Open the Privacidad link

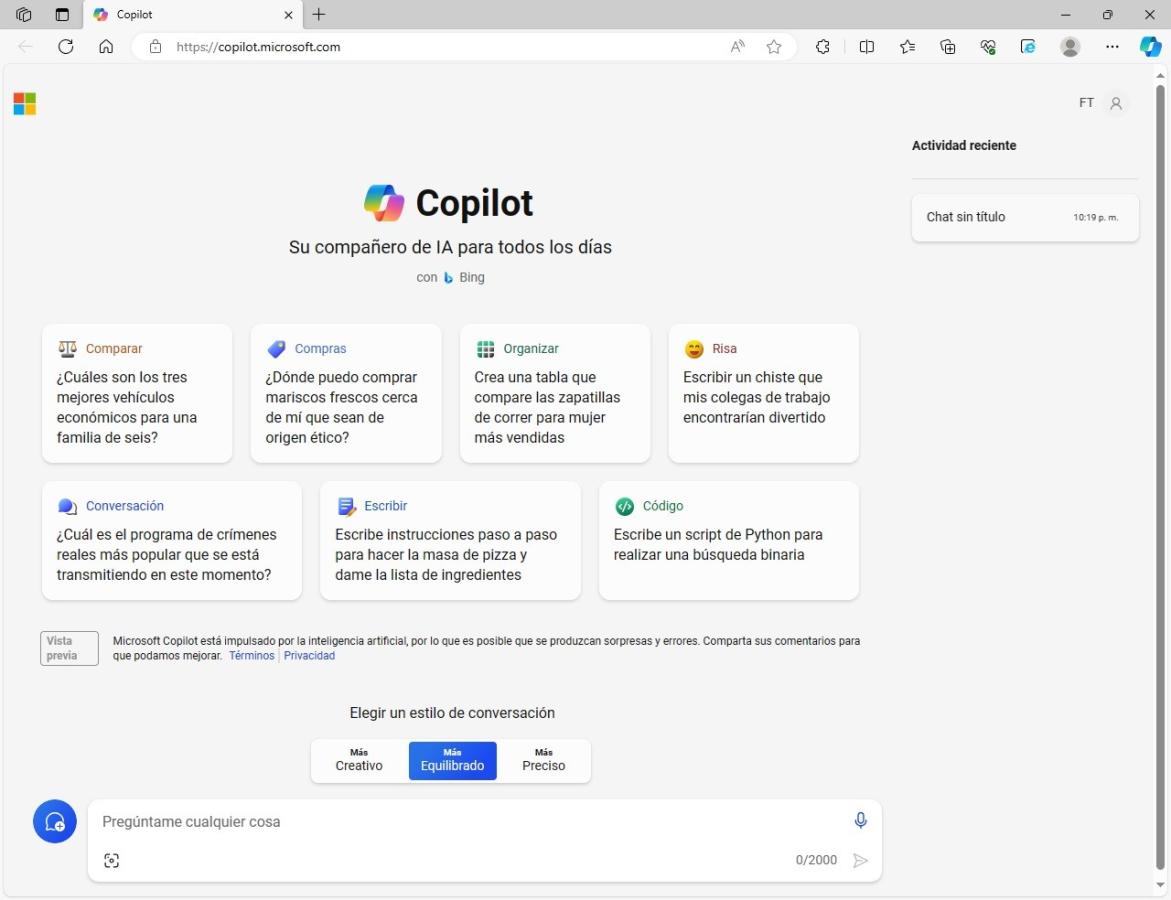point(309,656)
